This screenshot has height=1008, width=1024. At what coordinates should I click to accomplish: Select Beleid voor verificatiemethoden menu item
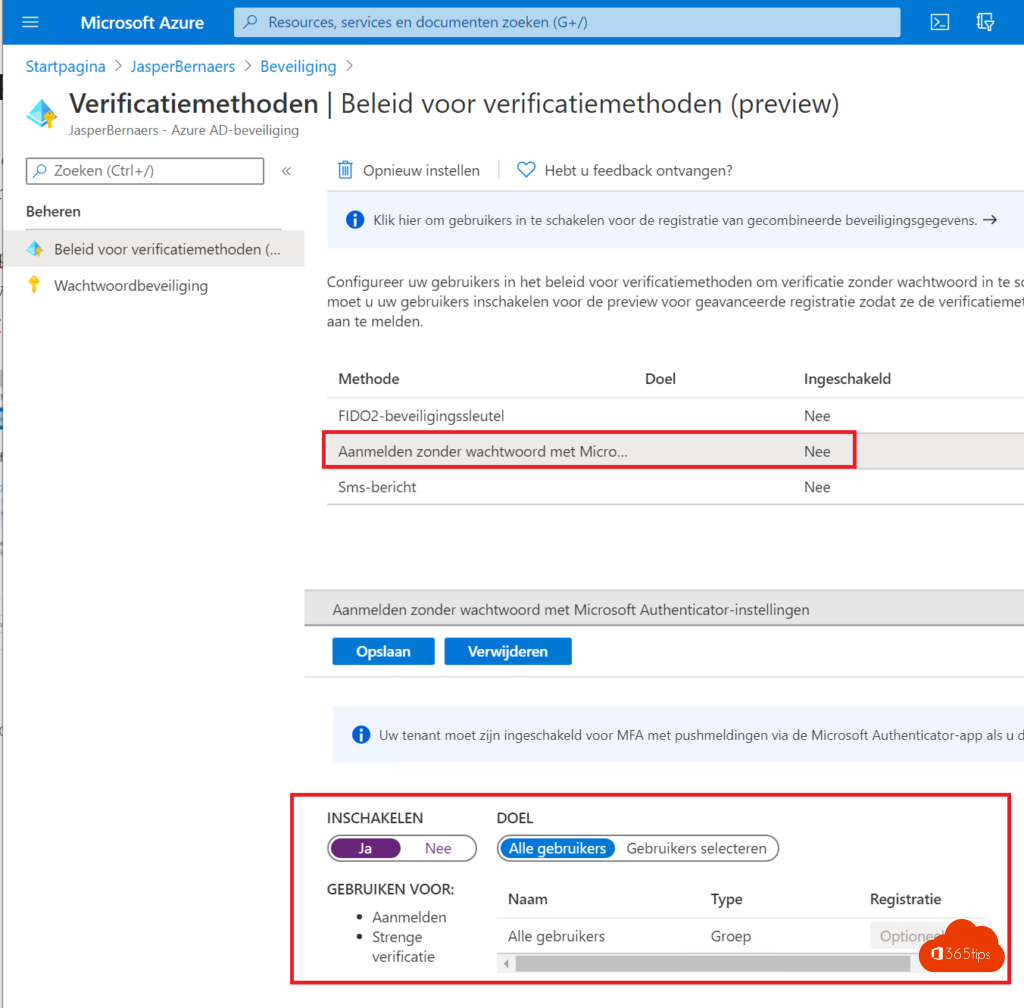tap(166, 249)
